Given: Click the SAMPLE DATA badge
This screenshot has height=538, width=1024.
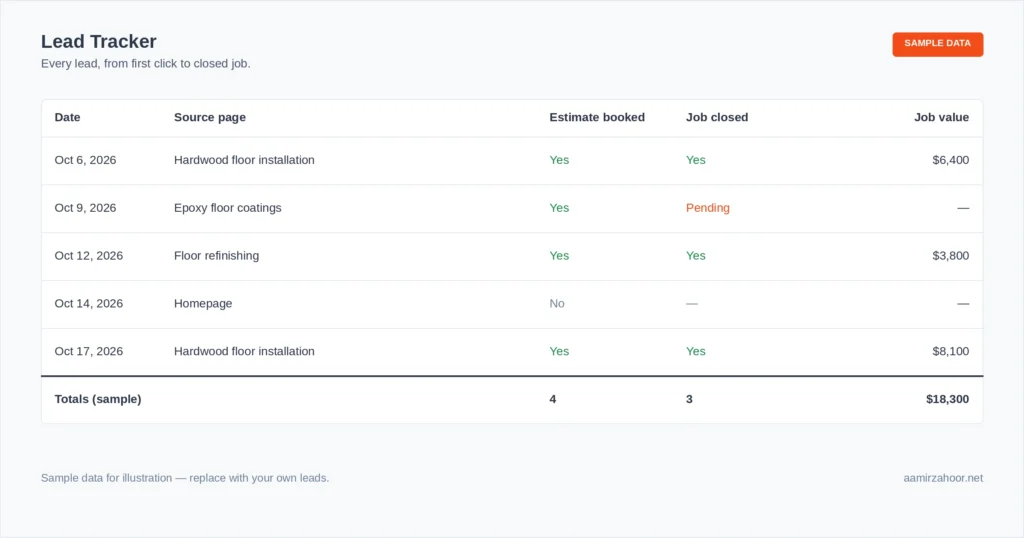Looking at the screenshot, I should [937, 44].
